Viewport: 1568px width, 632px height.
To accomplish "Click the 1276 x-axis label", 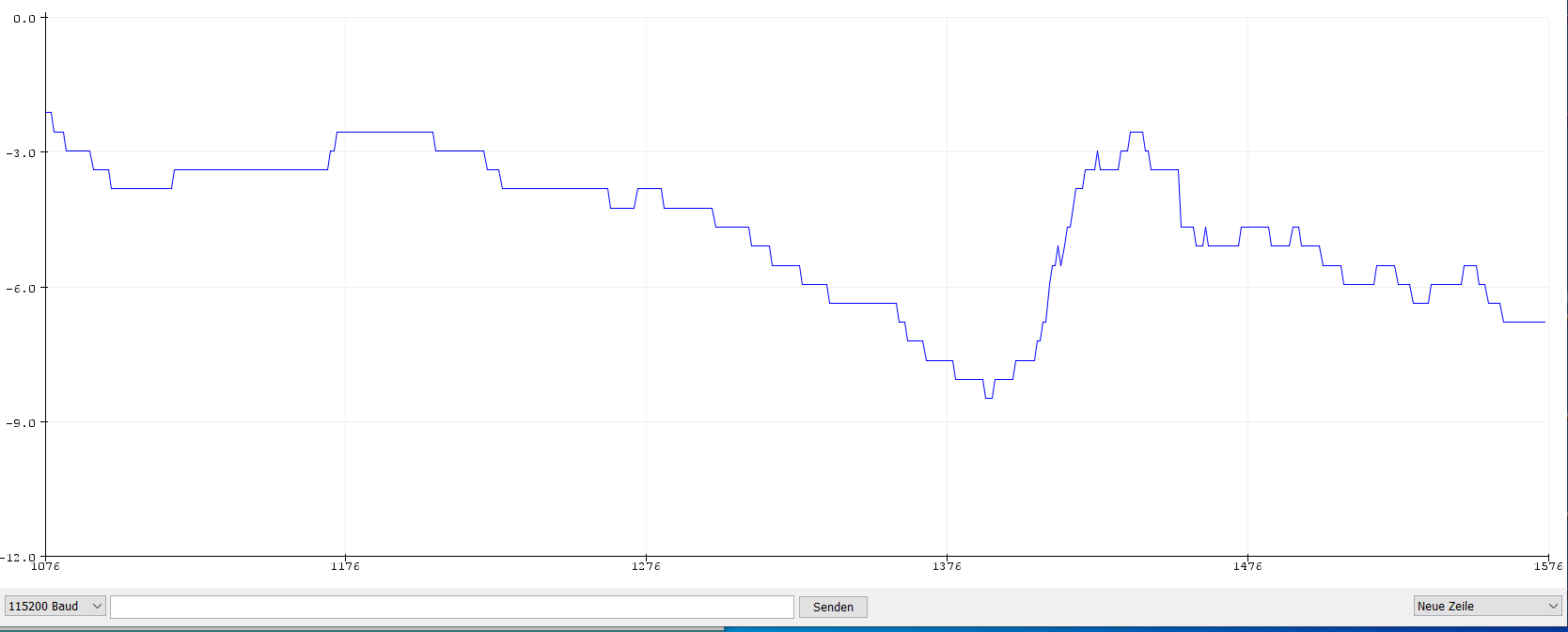I will coord(646,566).
